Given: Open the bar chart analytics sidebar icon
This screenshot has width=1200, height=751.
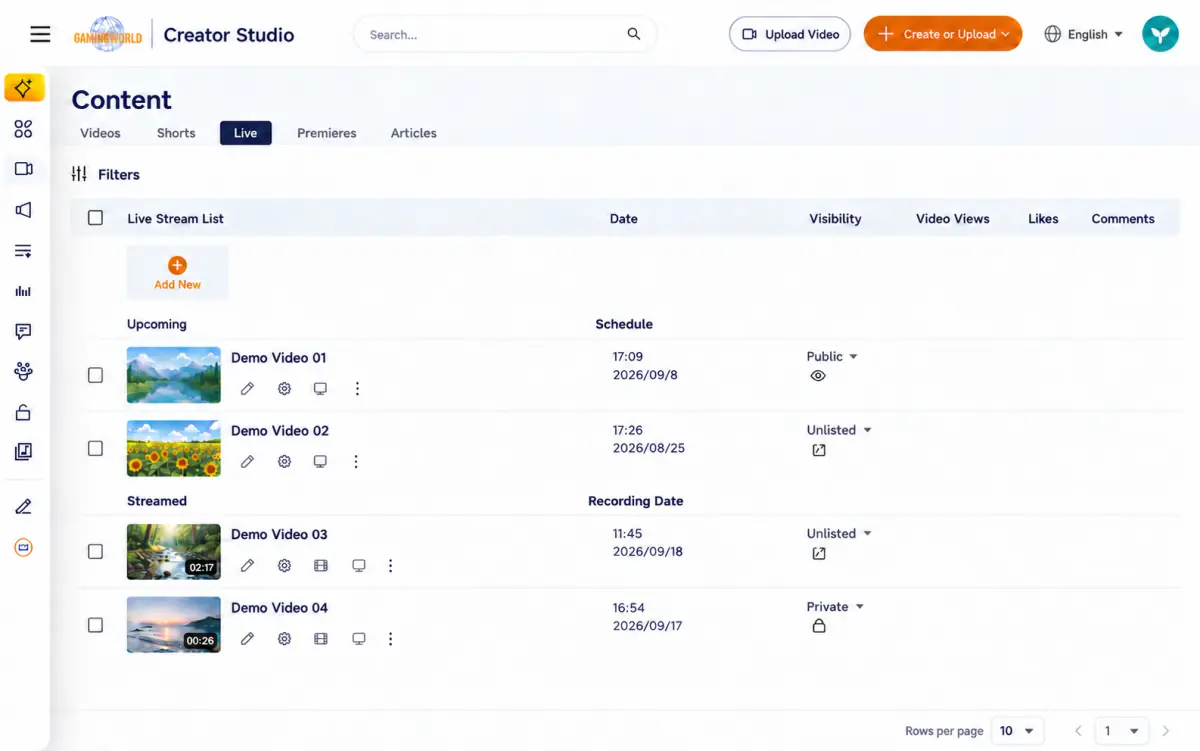Looking at the screenshot, I should [x=24, y=291].
